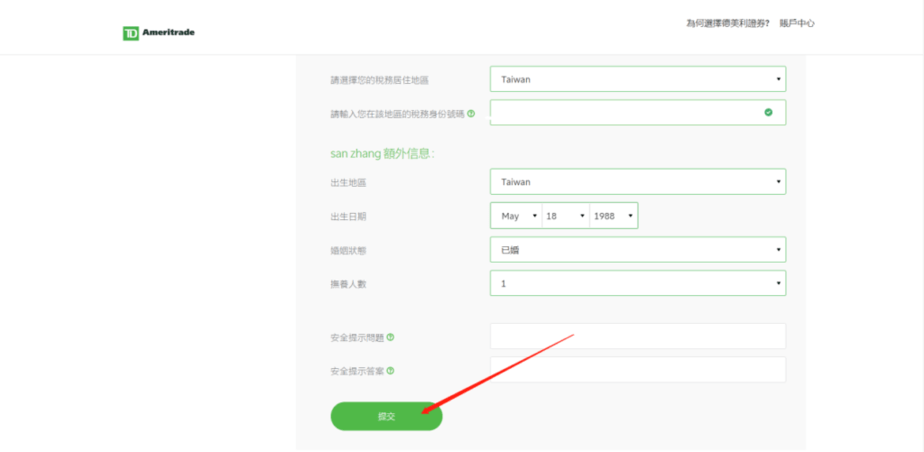Open help icon beside 安全提示問題 label
Viewport: 924px width, 452px height.
390,337
